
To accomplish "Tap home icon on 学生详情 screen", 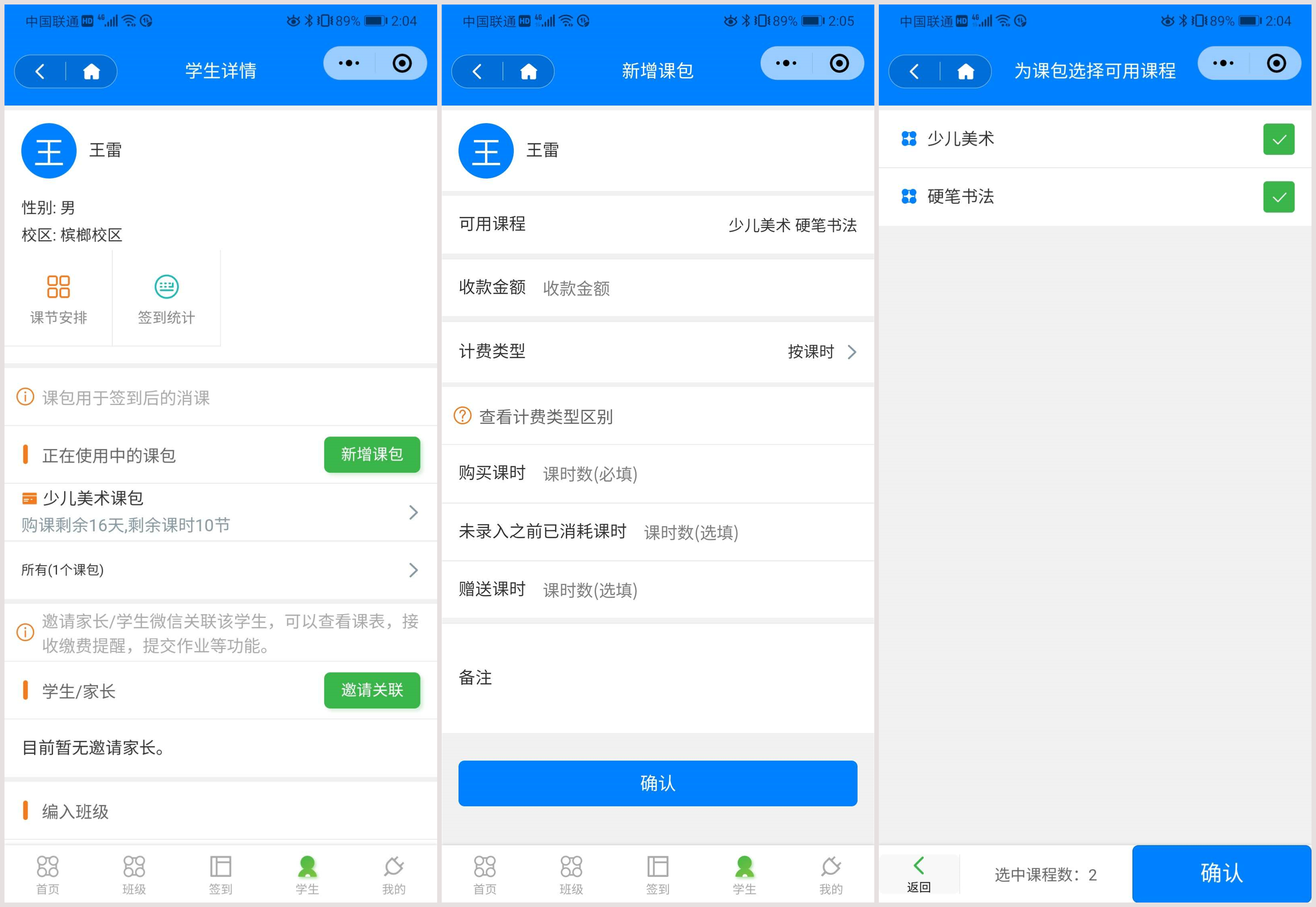I will (x=92, y=71).
